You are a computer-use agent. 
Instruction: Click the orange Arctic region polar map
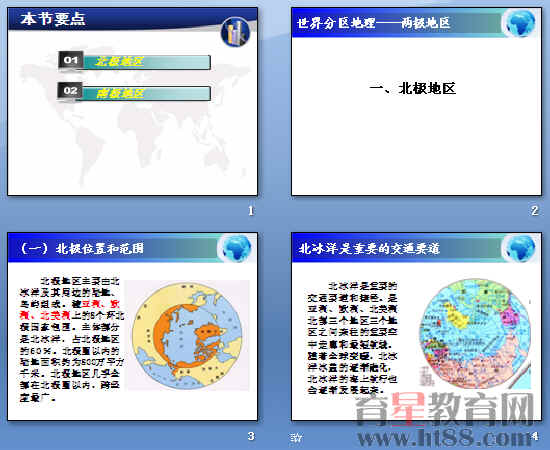pyautogui.click(x=187, y=335)
